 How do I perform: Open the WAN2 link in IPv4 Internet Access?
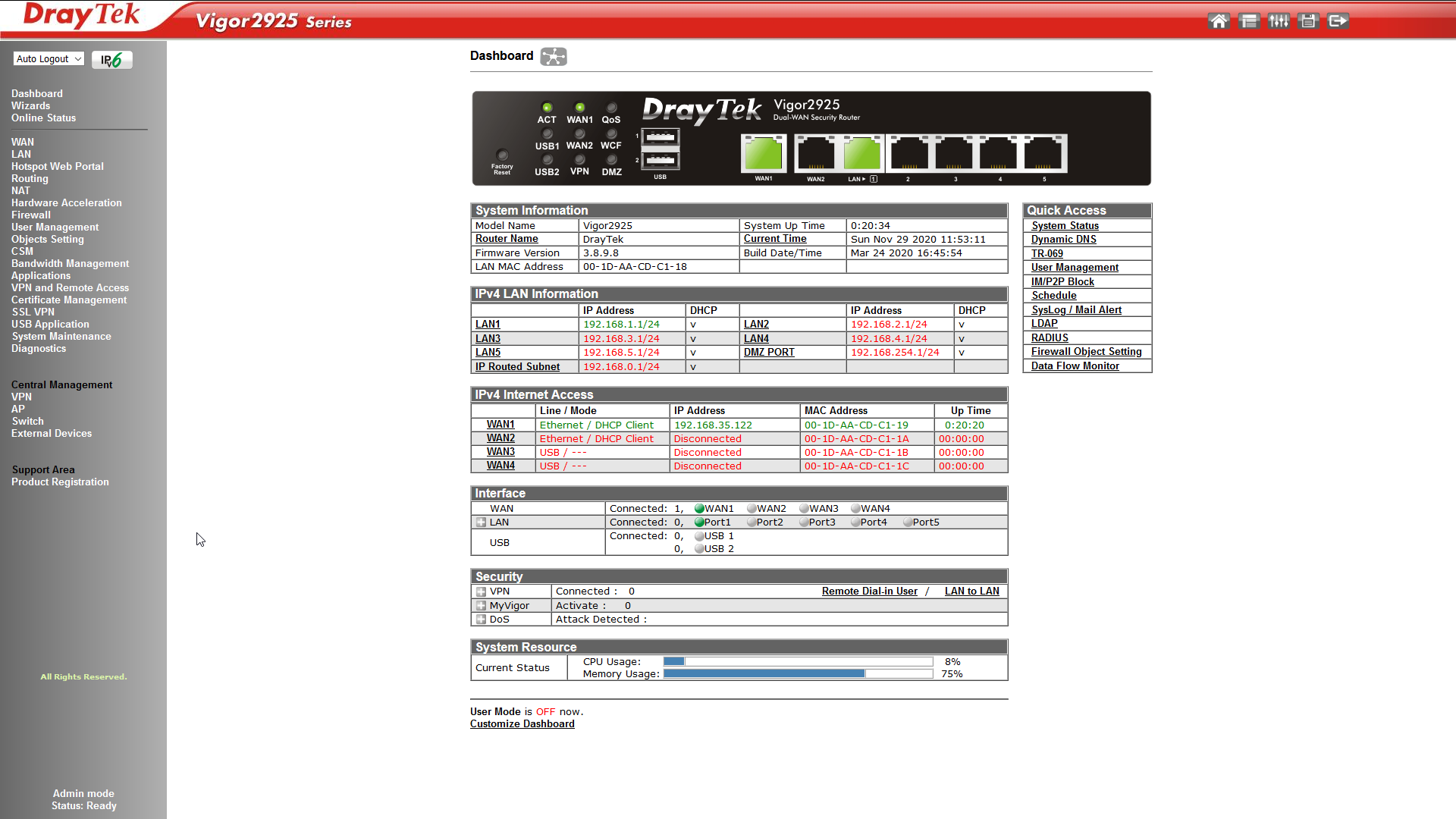click(x=500, y=438)
